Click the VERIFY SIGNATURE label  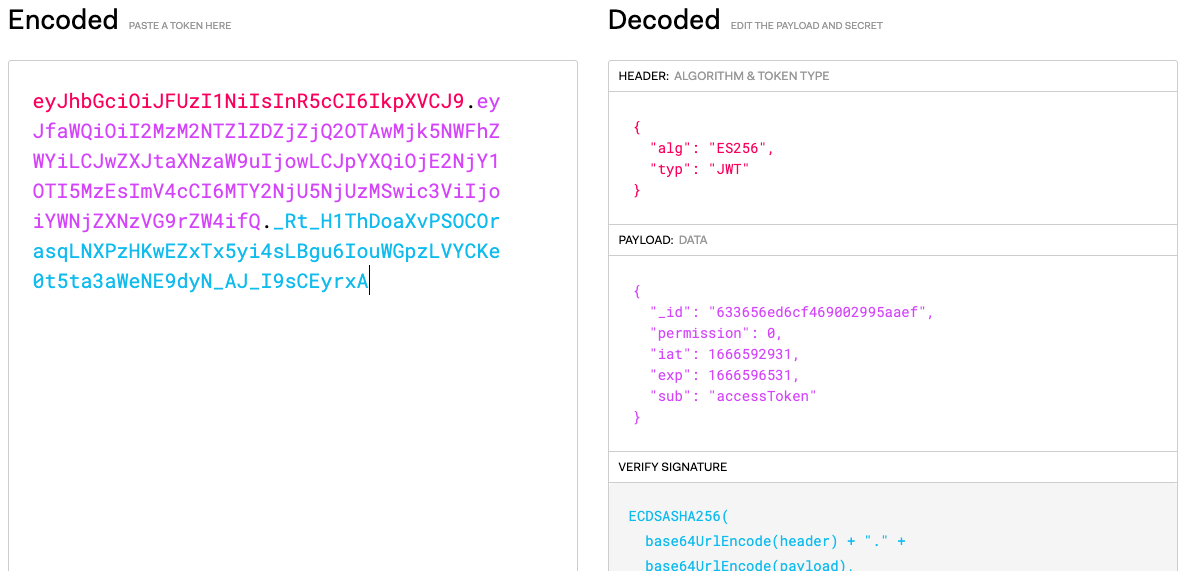[x=673, y=467]
